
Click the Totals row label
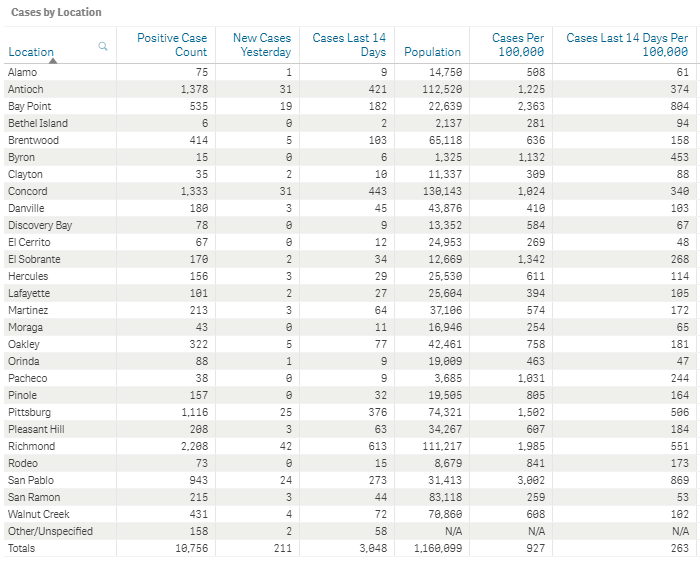[21, 548]
